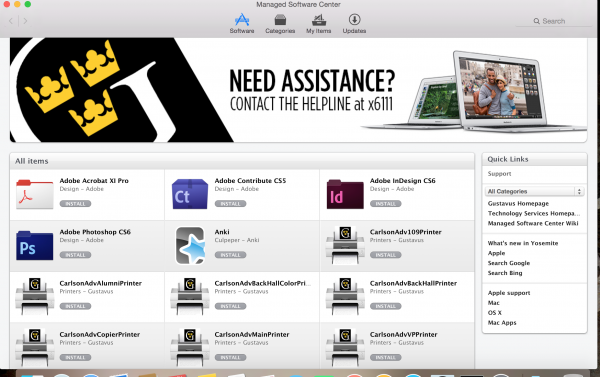Click the Search field
This screenshot has height=377, width=600.
pos(554,21)
